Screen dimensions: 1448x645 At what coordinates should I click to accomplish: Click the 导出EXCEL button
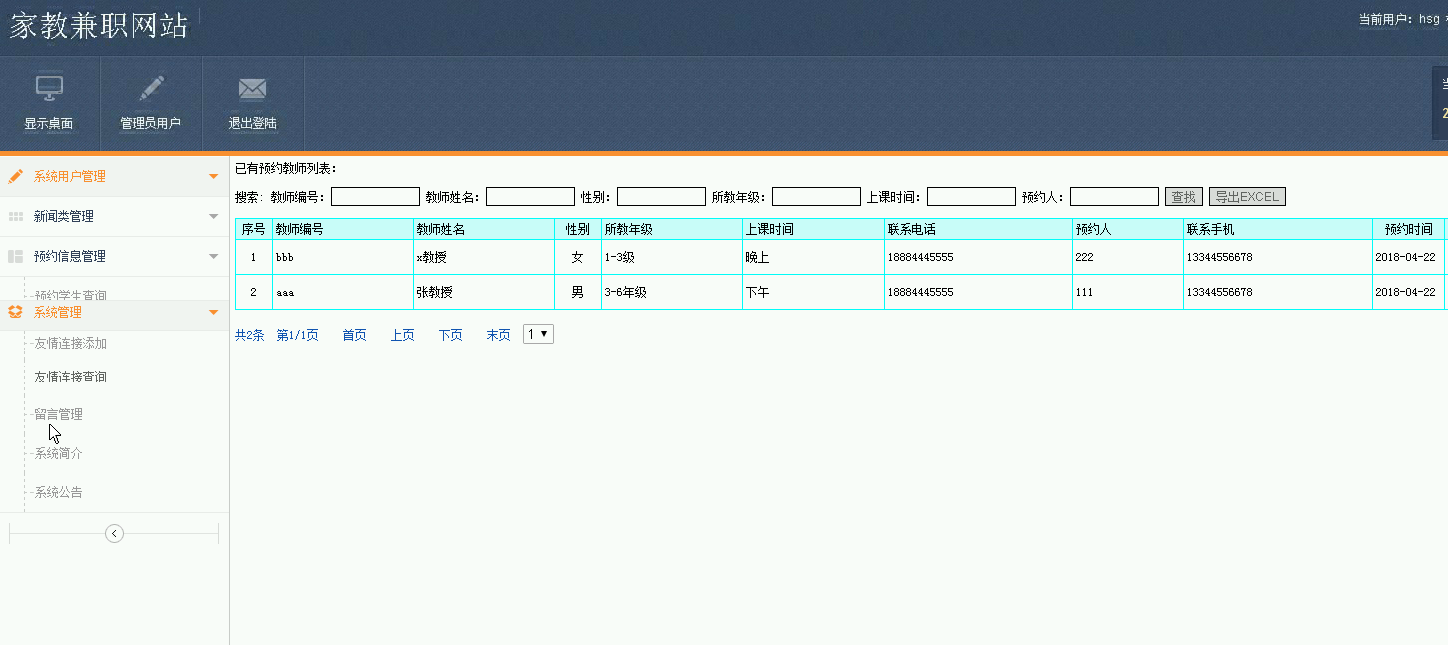click(1247, 197)
